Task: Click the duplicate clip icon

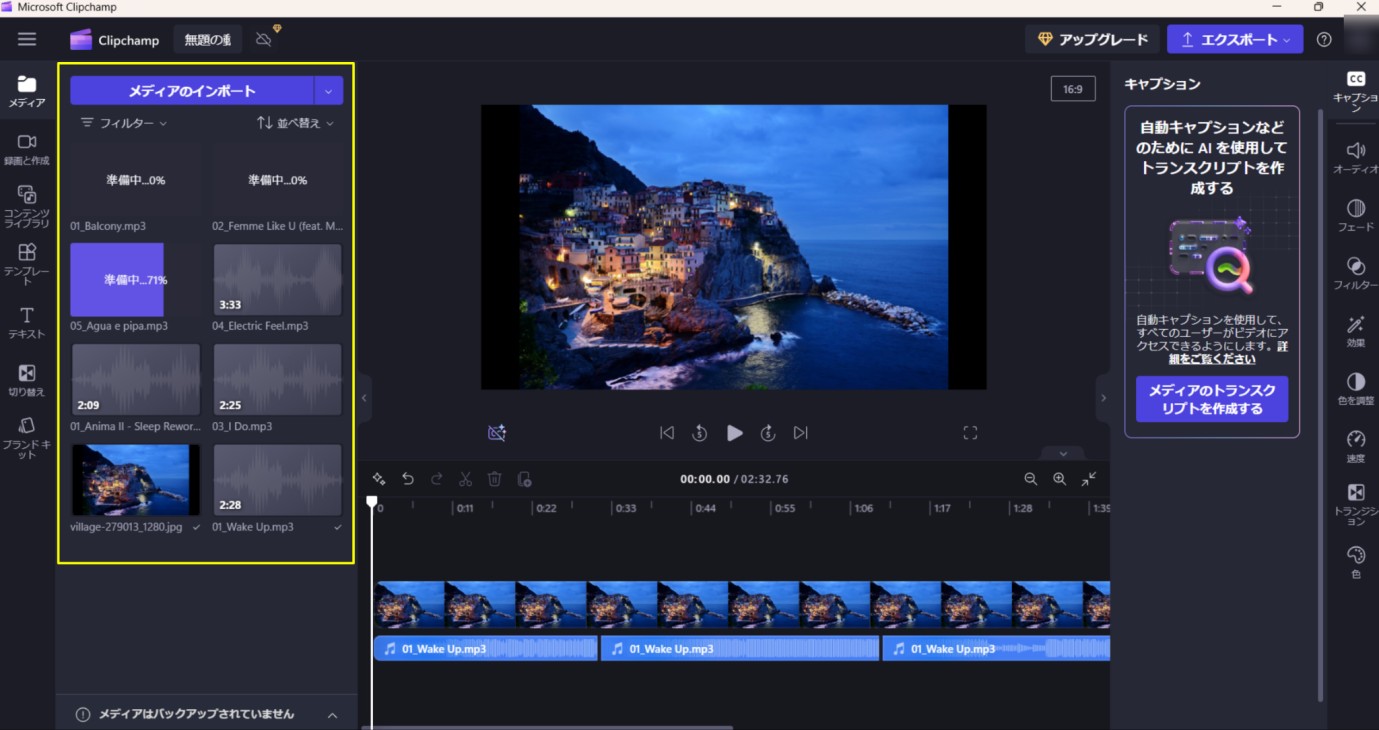Action: (524, 479)
